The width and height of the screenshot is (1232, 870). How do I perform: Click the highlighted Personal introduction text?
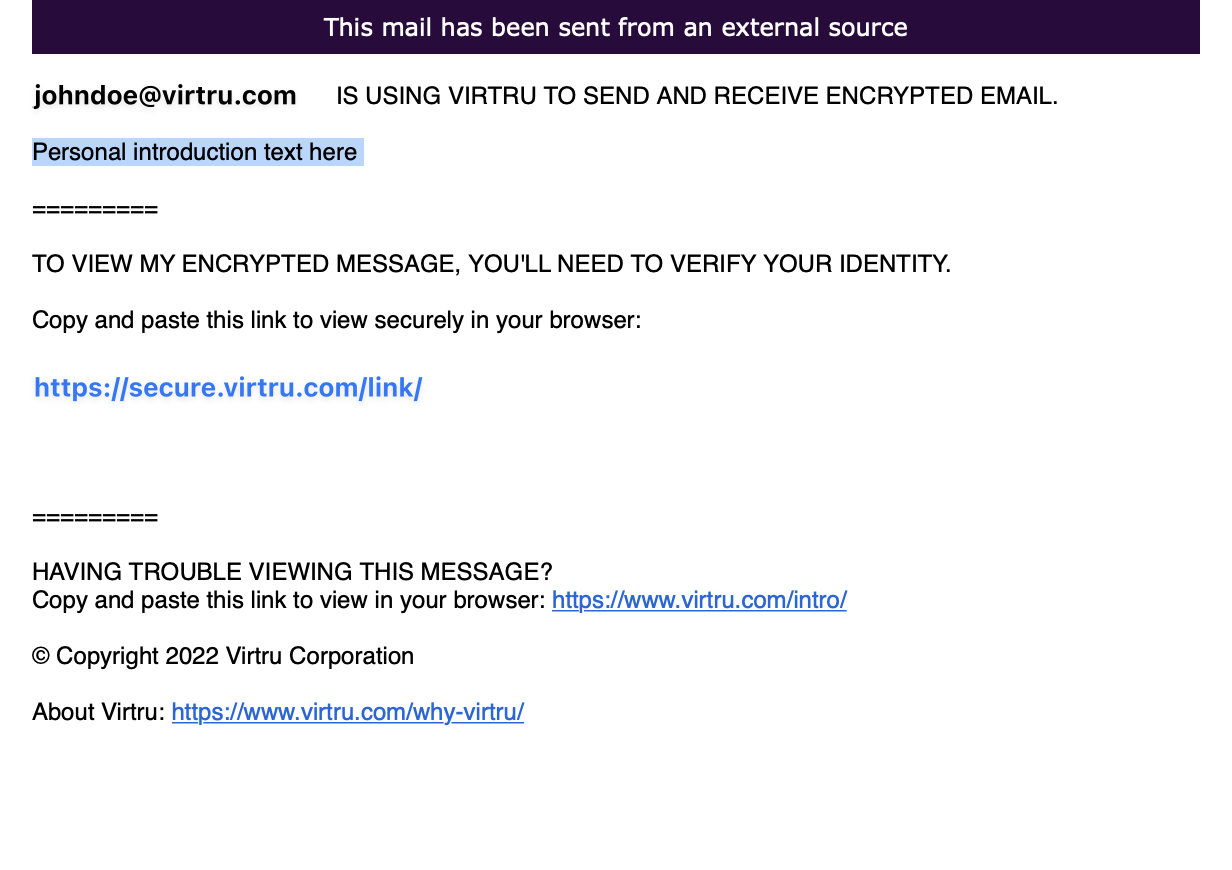197,152
